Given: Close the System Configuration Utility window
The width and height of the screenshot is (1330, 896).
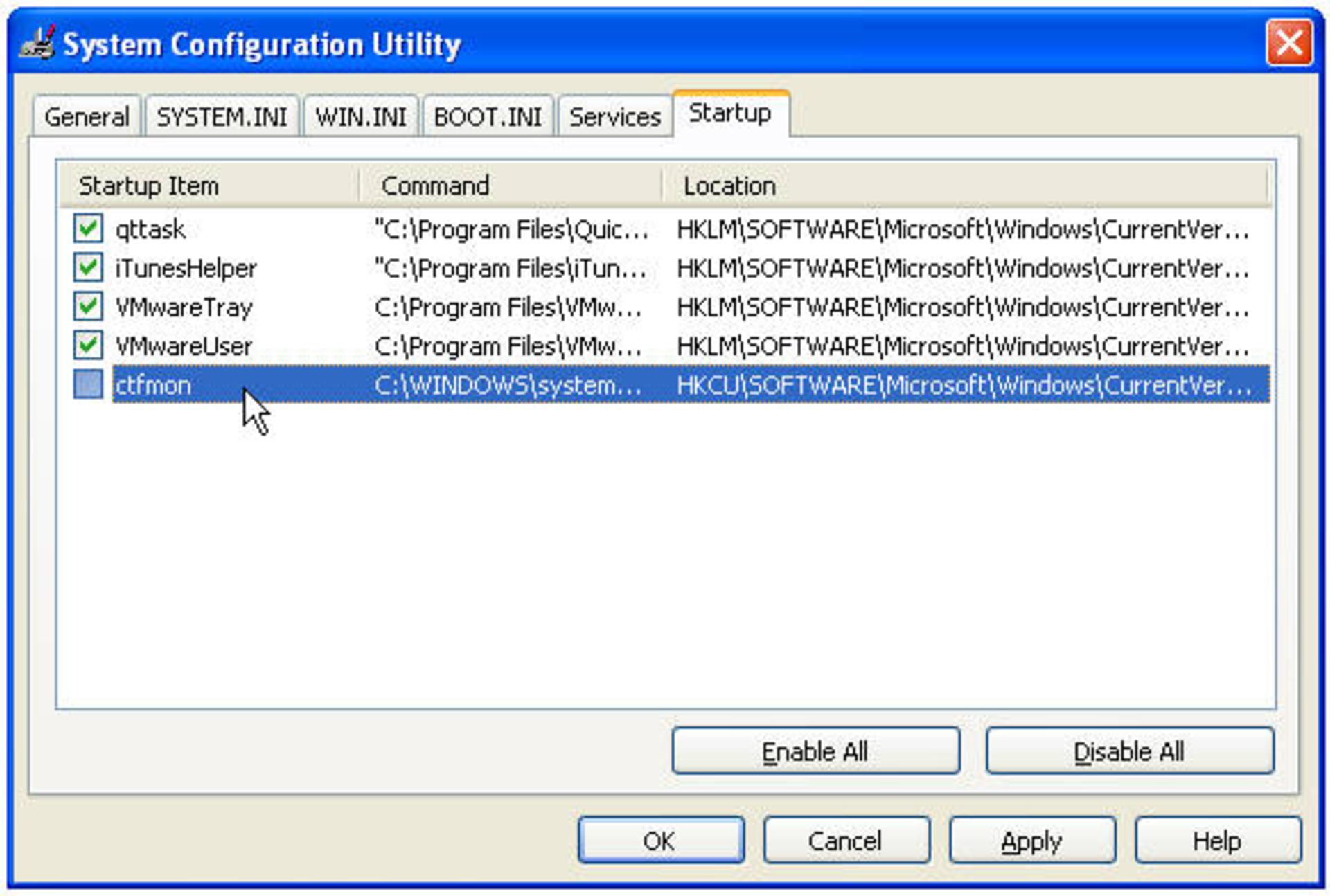Looking at the screenshot, I should [x=1288, y=43].
